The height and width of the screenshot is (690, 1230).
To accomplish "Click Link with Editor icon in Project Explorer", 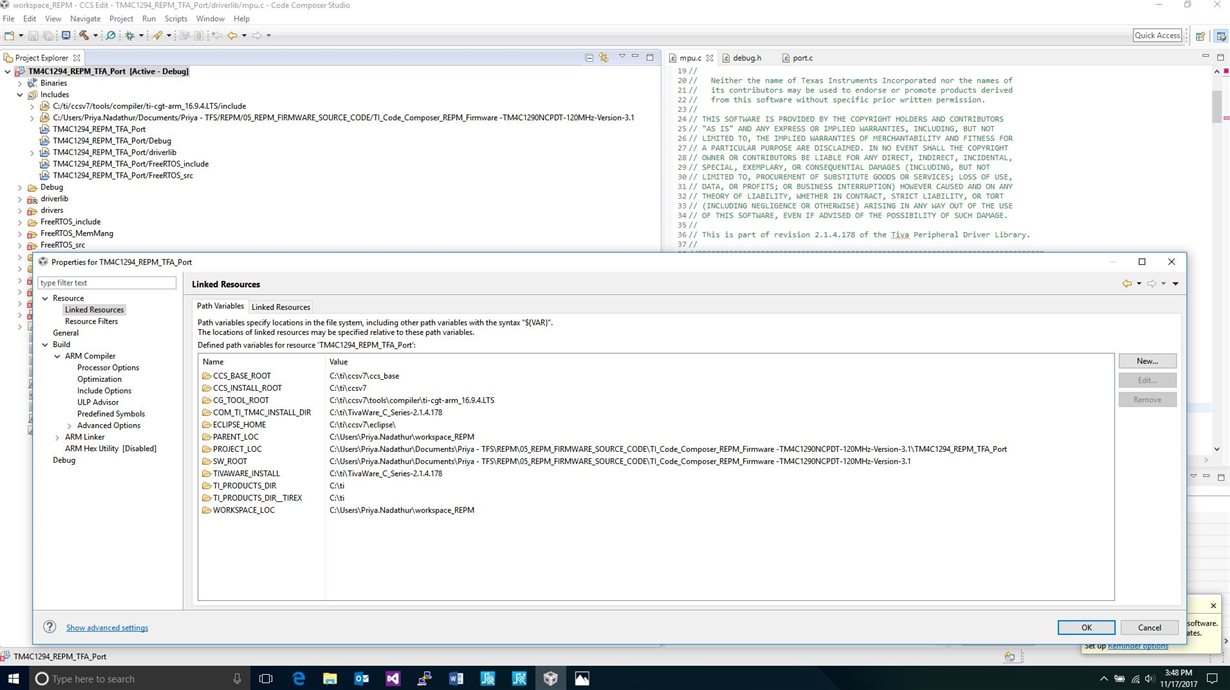I will click(x=603, y=57).
